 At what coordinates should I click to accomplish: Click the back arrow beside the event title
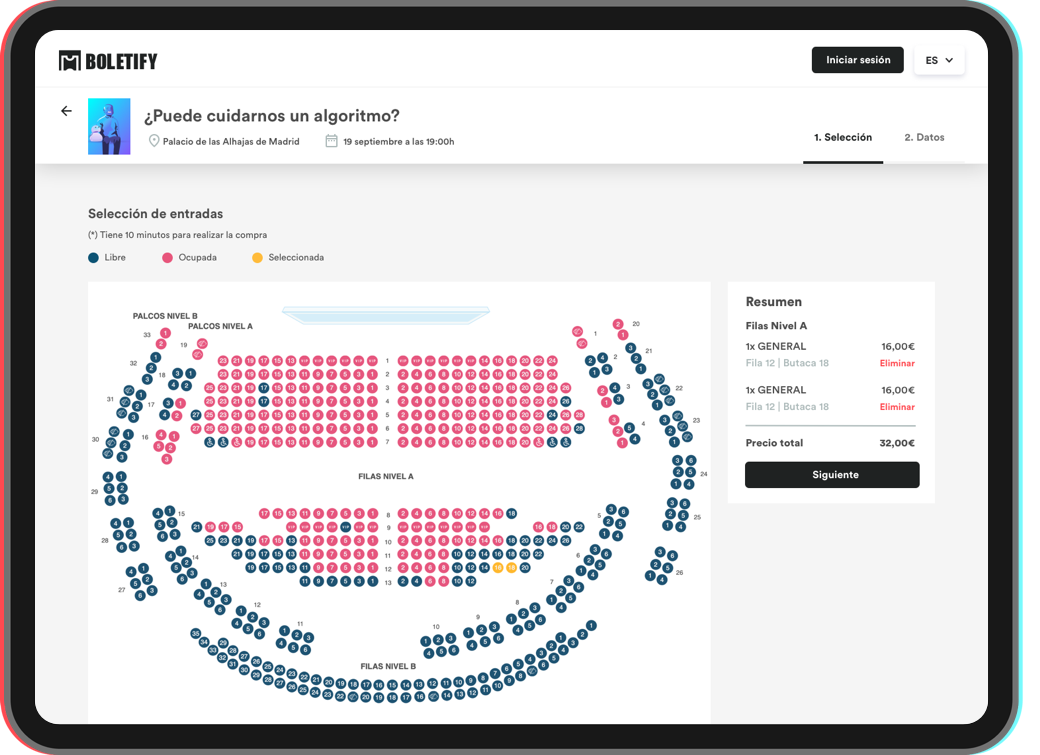67,111
